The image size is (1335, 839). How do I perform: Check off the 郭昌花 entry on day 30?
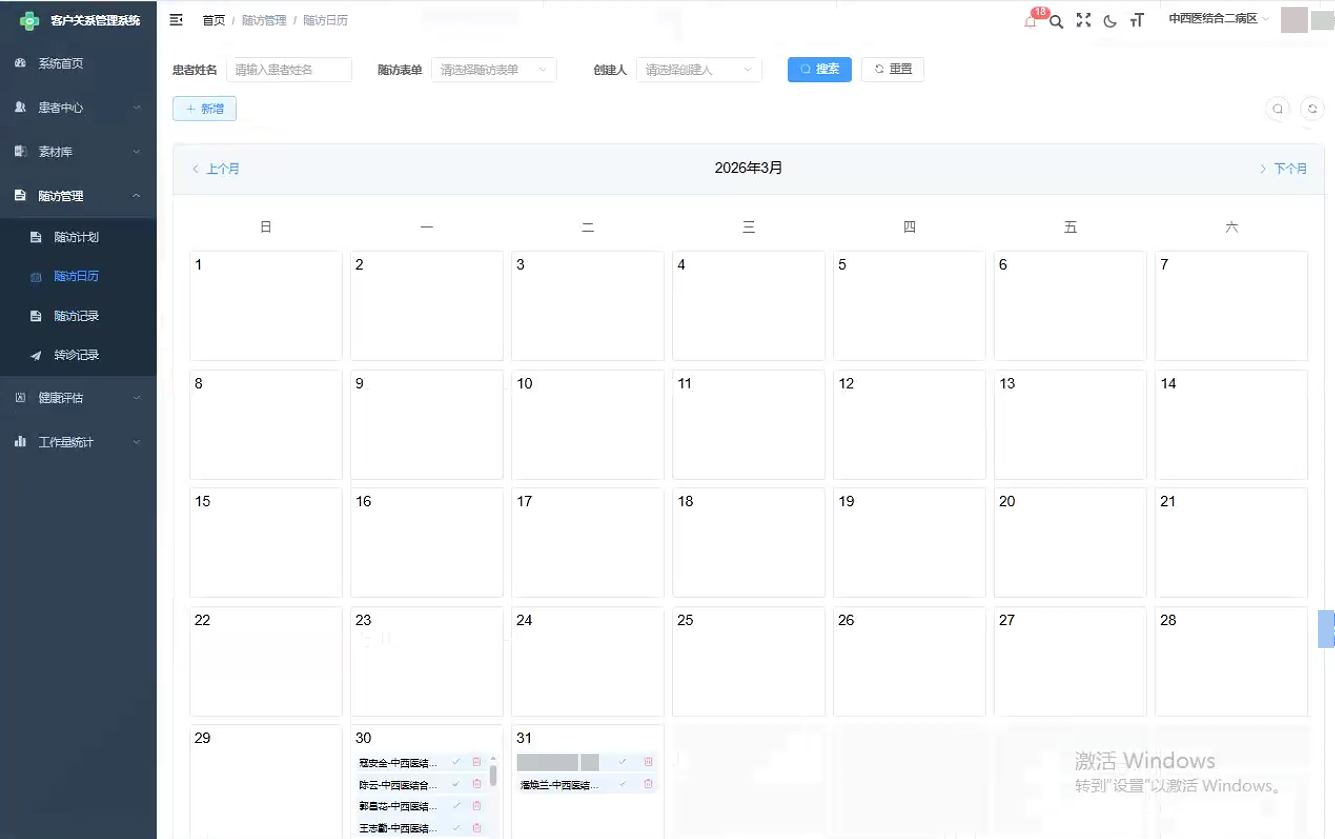point(457,806)
